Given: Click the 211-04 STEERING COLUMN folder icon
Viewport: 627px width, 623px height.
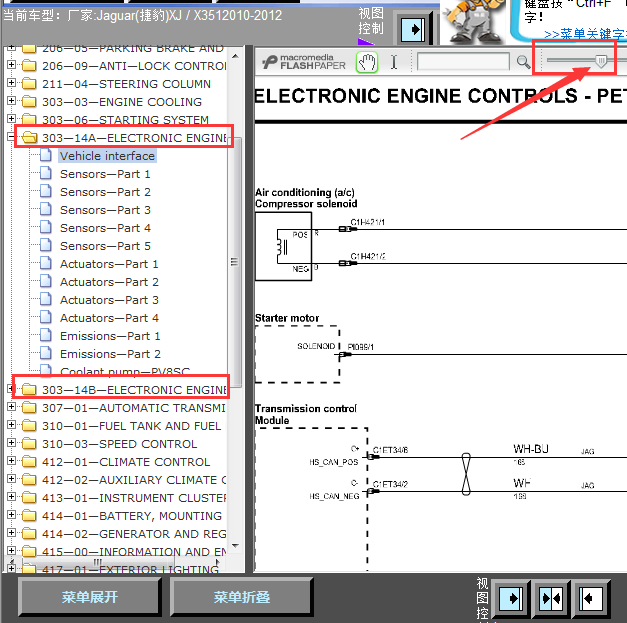Looking at the screenshot, I should coord(29,84).
